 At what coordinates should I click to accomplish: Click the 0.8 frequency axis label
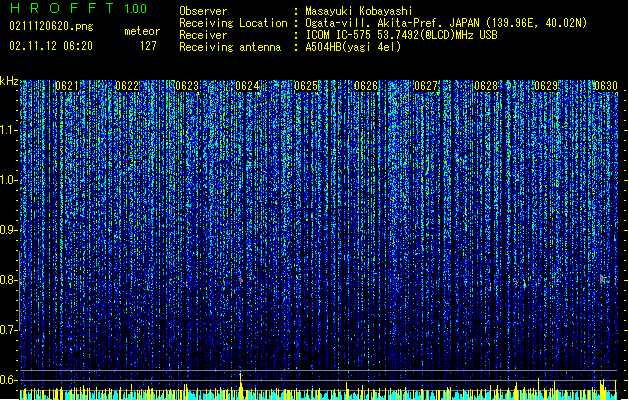click(x=9, y=280)
